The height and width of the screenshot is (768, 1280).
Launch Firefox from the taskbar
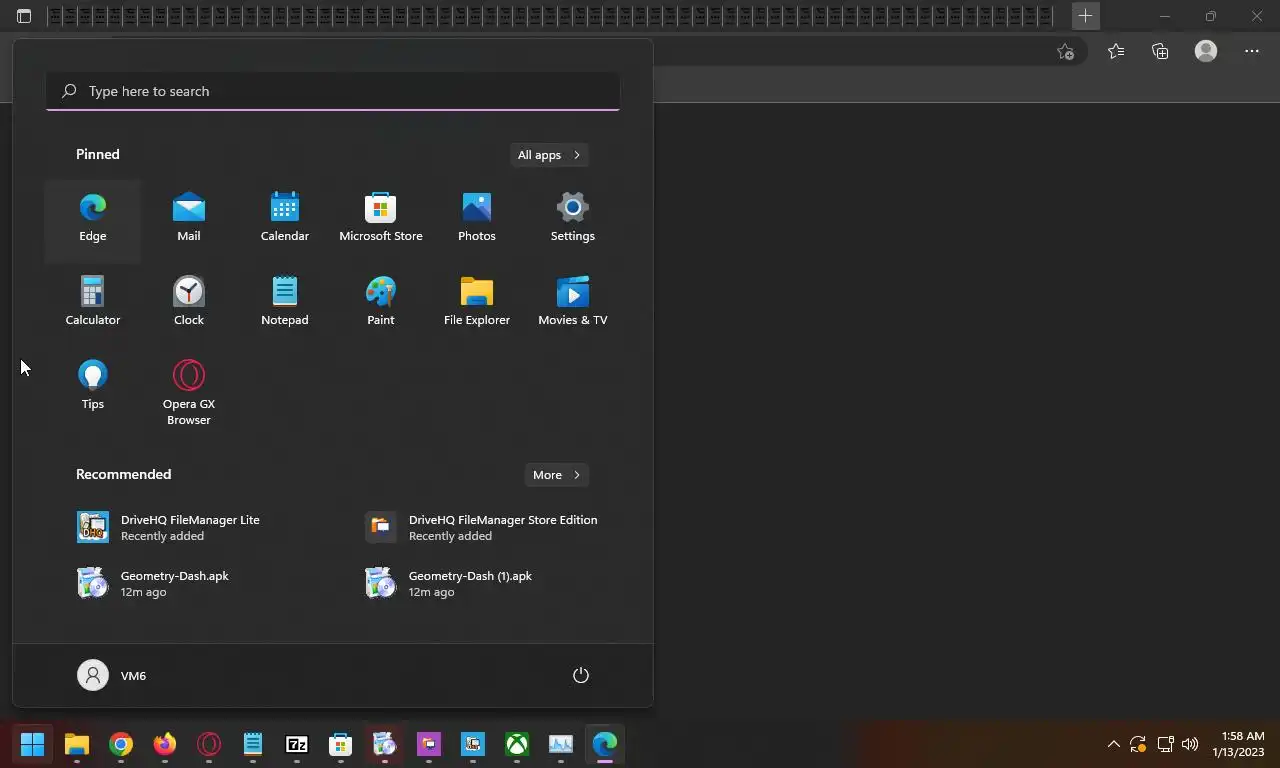coord(165,744)
